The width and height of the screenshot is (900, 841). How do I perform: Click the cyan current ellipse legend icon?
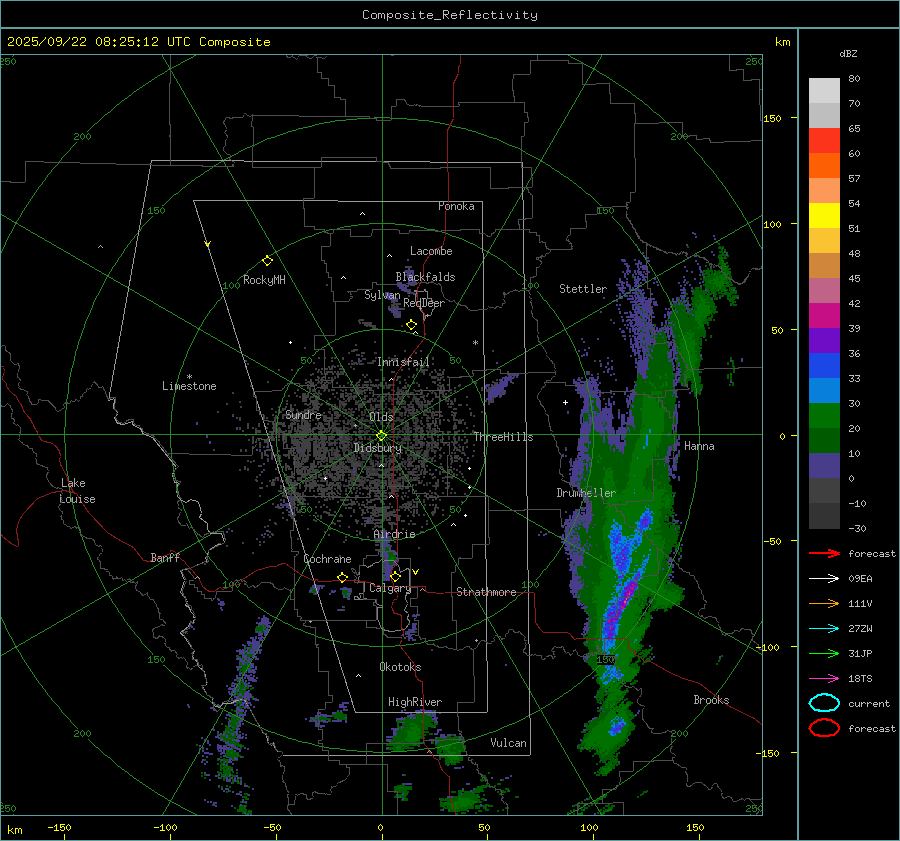pos(823,703)
